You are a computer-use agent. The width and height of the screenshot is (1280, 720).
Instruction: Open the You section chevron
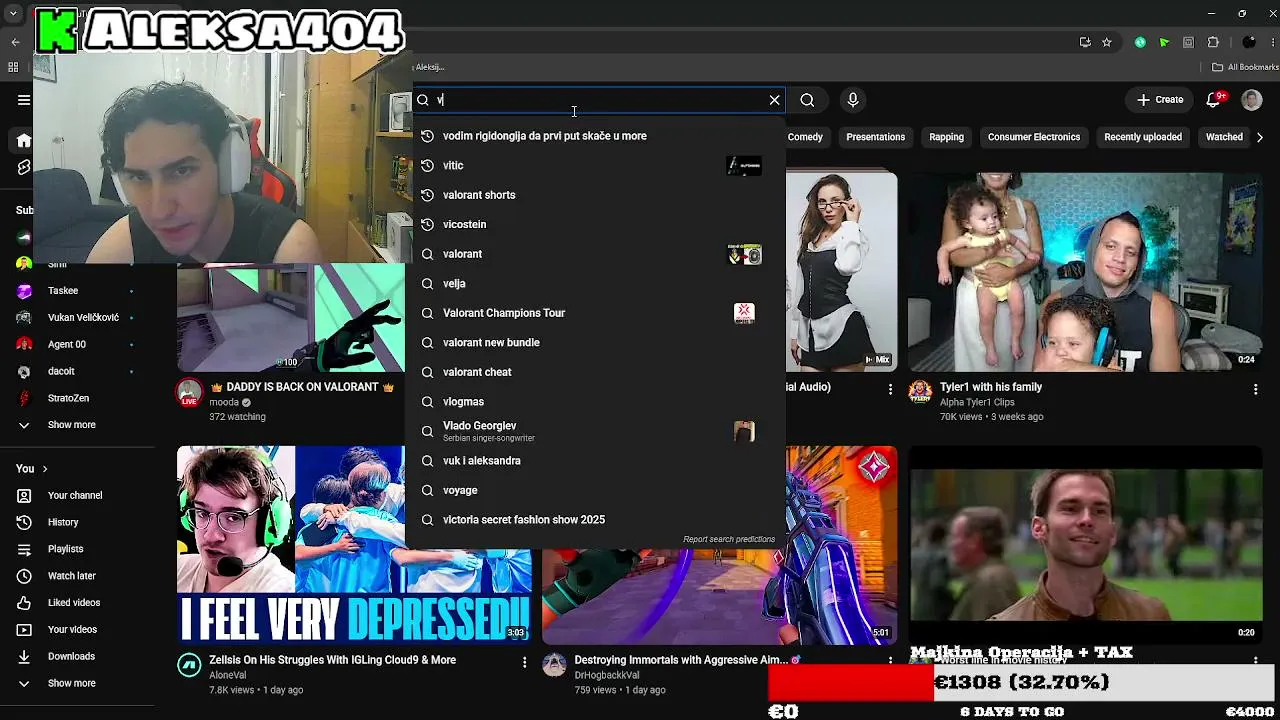[x=45, y=469]
